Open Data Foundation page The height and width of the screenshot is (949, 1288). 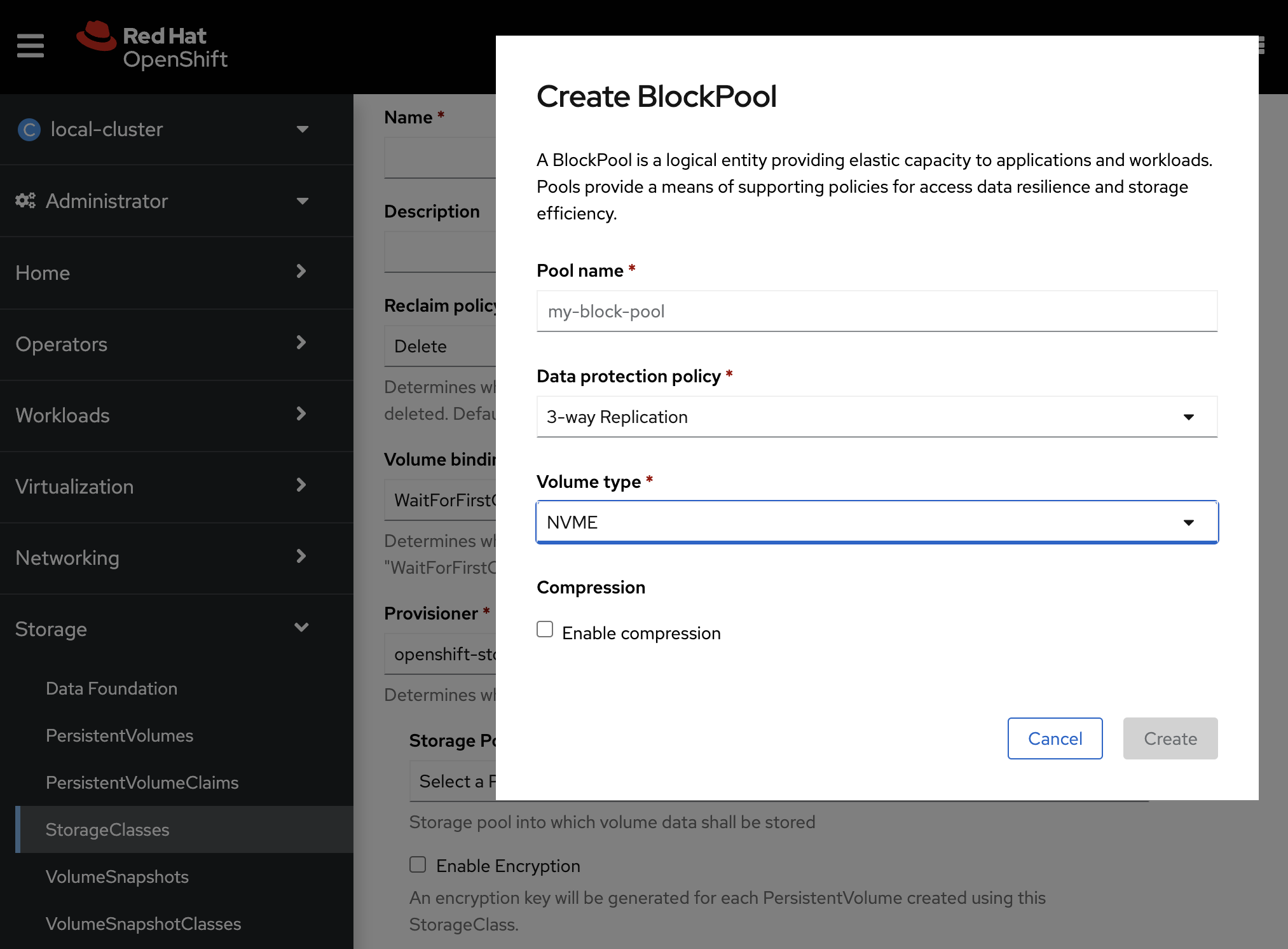pos(111,688)
